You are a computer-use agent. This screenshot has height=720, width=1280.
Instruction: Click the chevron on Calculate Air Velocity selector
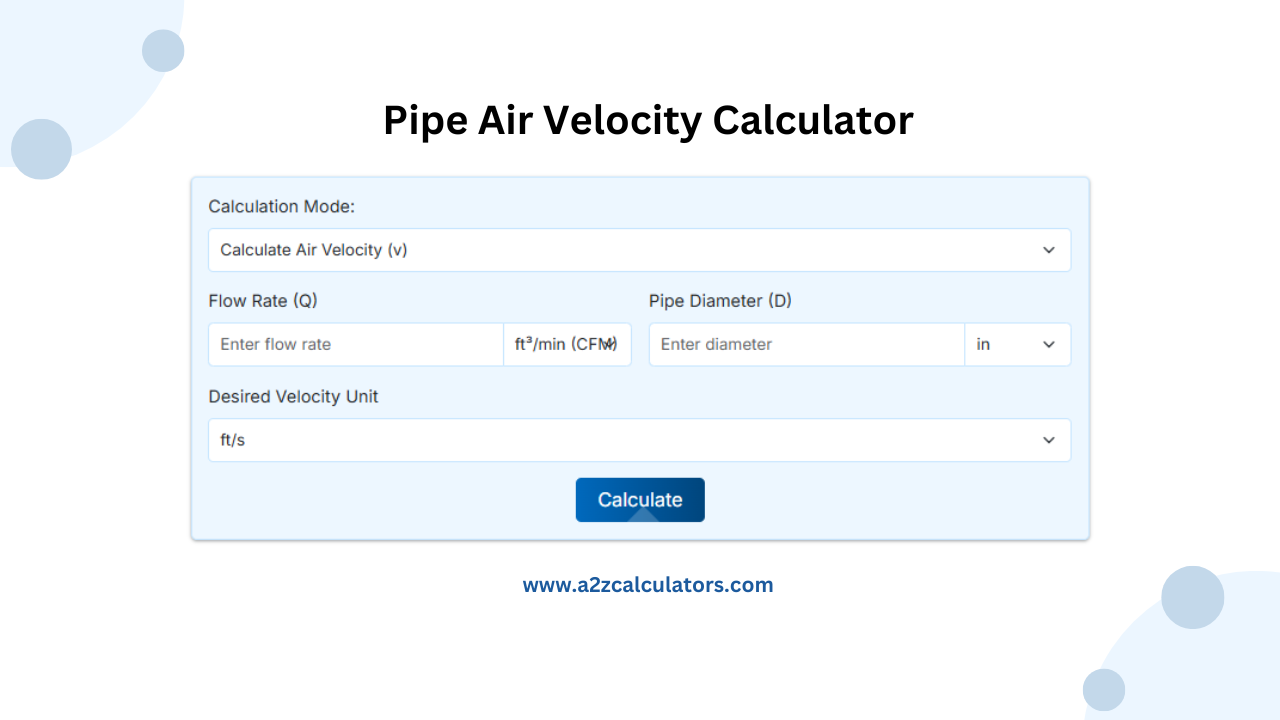point(1049,249)
